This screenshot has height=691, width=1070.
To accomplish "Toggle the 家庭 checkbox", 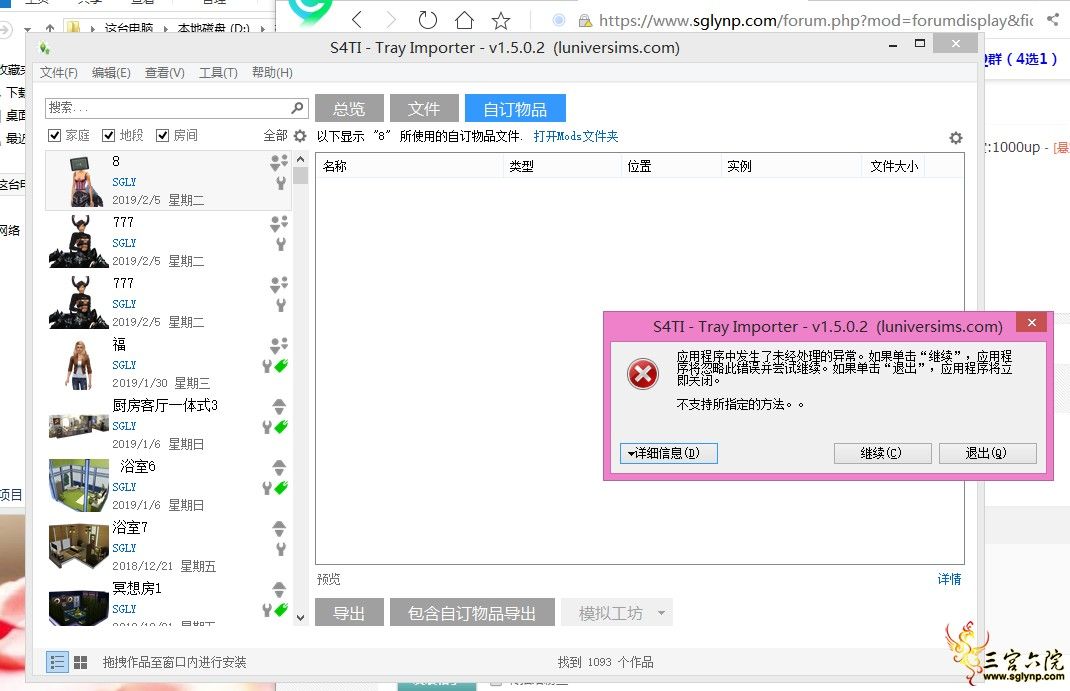I will (55, 136).
